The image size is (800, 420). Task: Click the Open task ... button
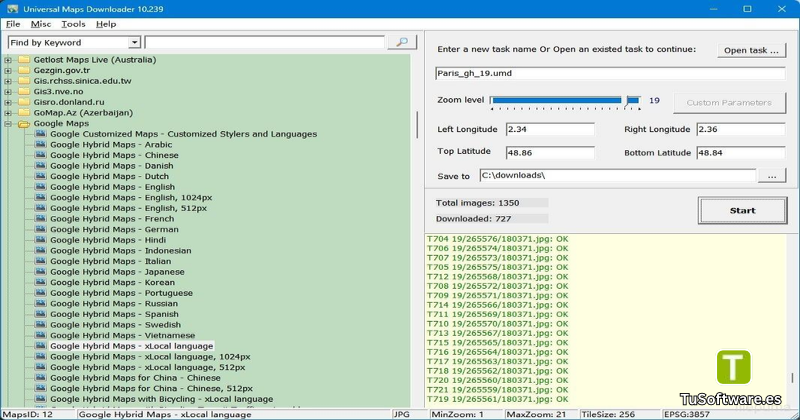click(x=752, y=50)
